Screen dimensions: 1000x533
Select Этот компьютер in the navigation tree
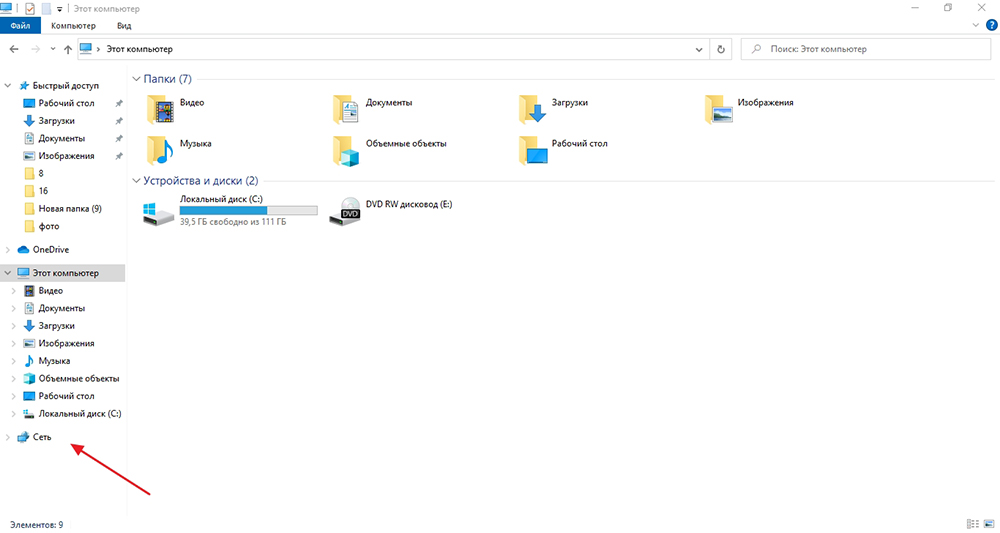62,273
